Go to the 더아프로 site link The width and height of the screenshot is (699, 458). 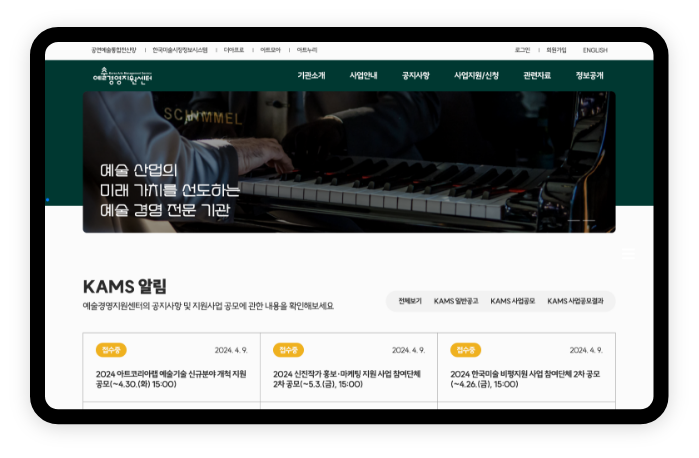[234, 50]
